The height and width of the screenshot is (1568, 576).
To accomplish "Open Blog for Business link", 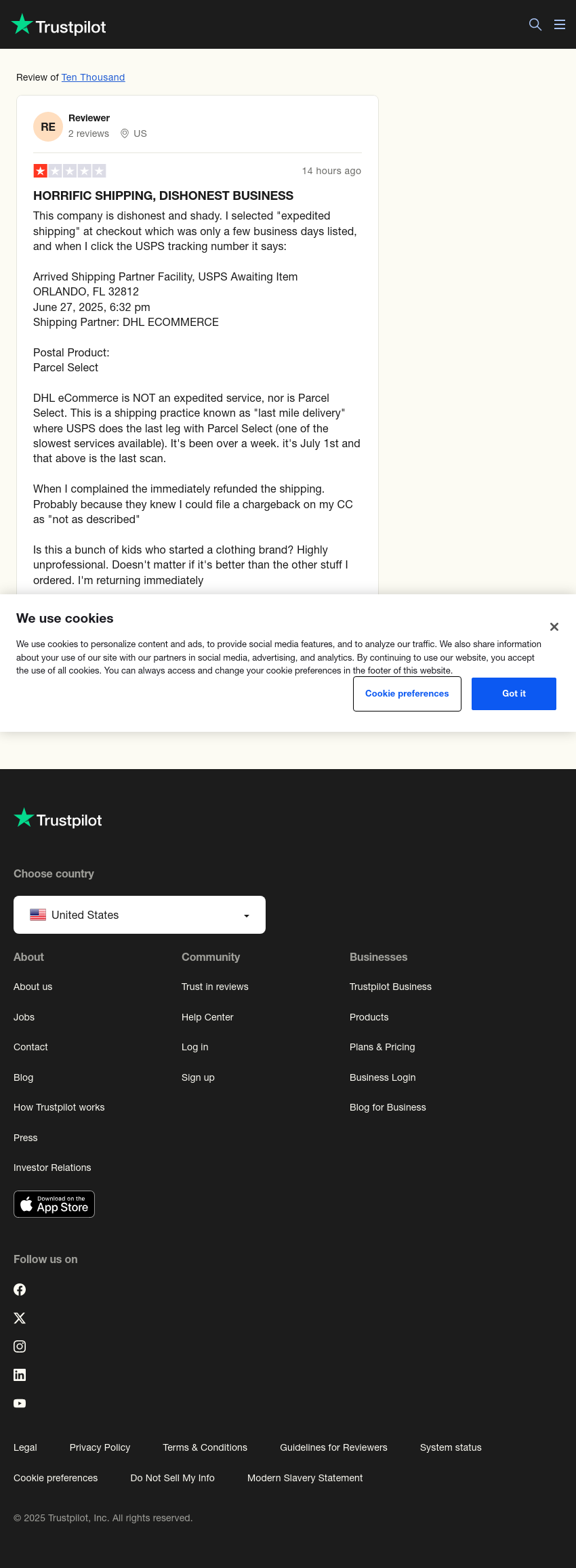I will pyautogui.click(x=388, y=1107).
